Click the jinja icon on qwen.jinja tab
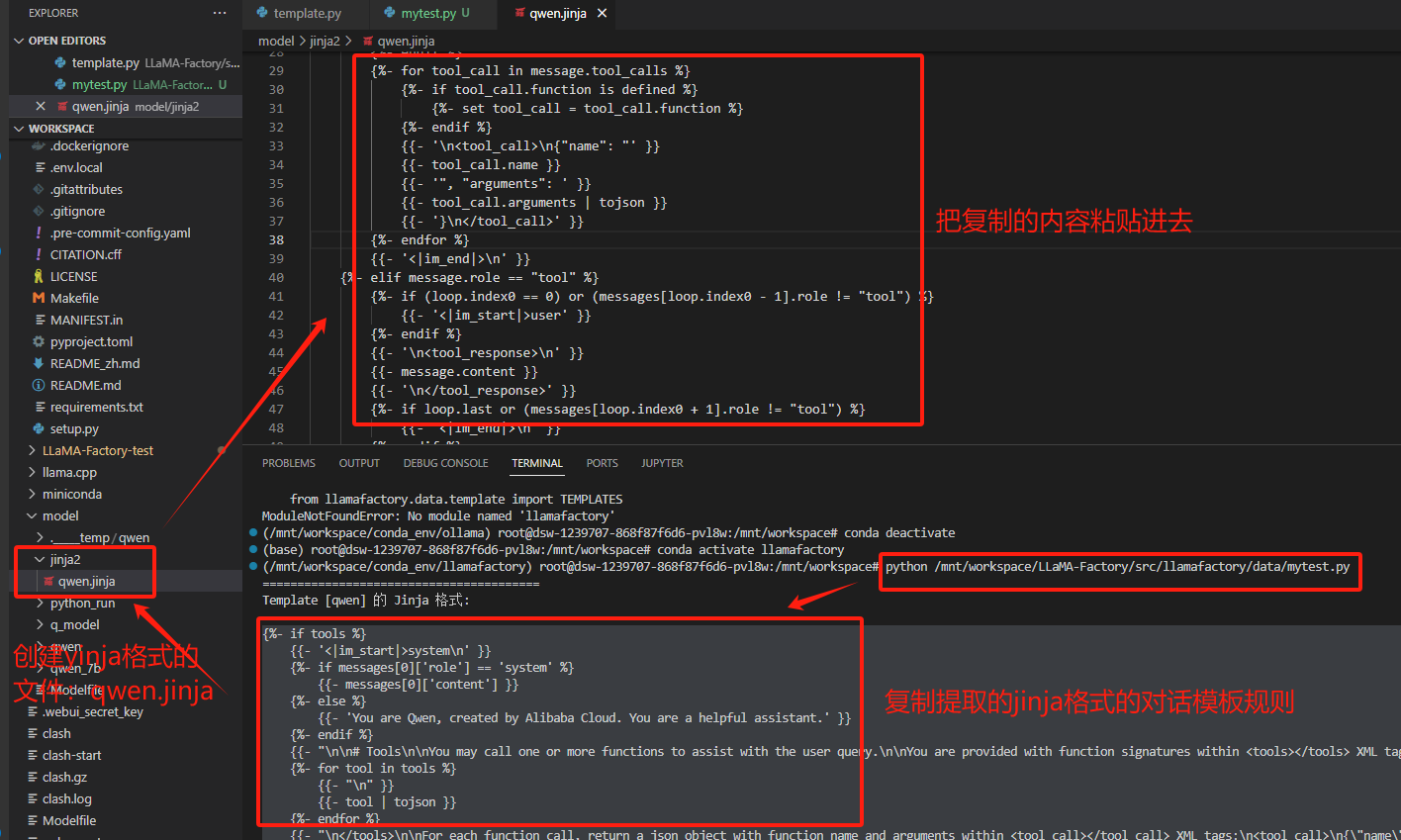 pos(519,13)
